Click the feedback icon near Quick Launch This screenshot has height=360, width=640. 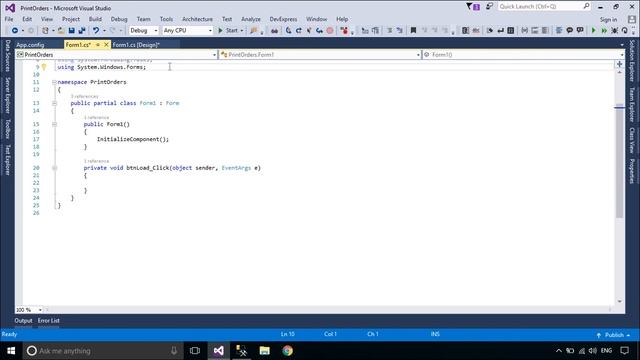(489, 7)
